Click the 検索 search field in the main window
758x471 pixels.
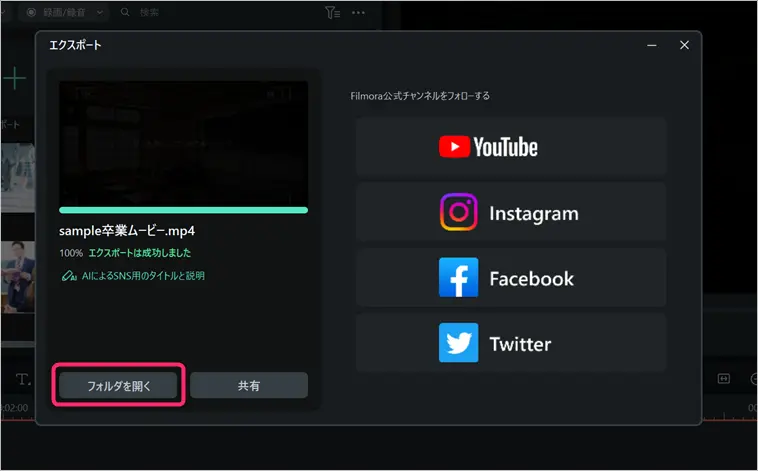click(x=149, y=13)
